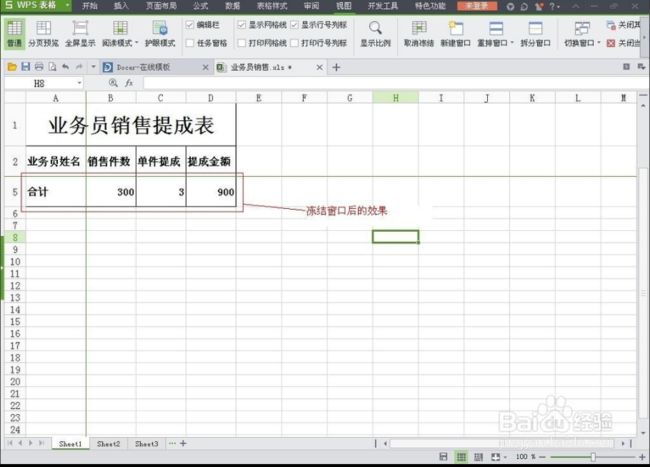Open the 页面布局 ribbon tab
The image size is (650, 467).
pyautogui.click(x=161, y=6)
